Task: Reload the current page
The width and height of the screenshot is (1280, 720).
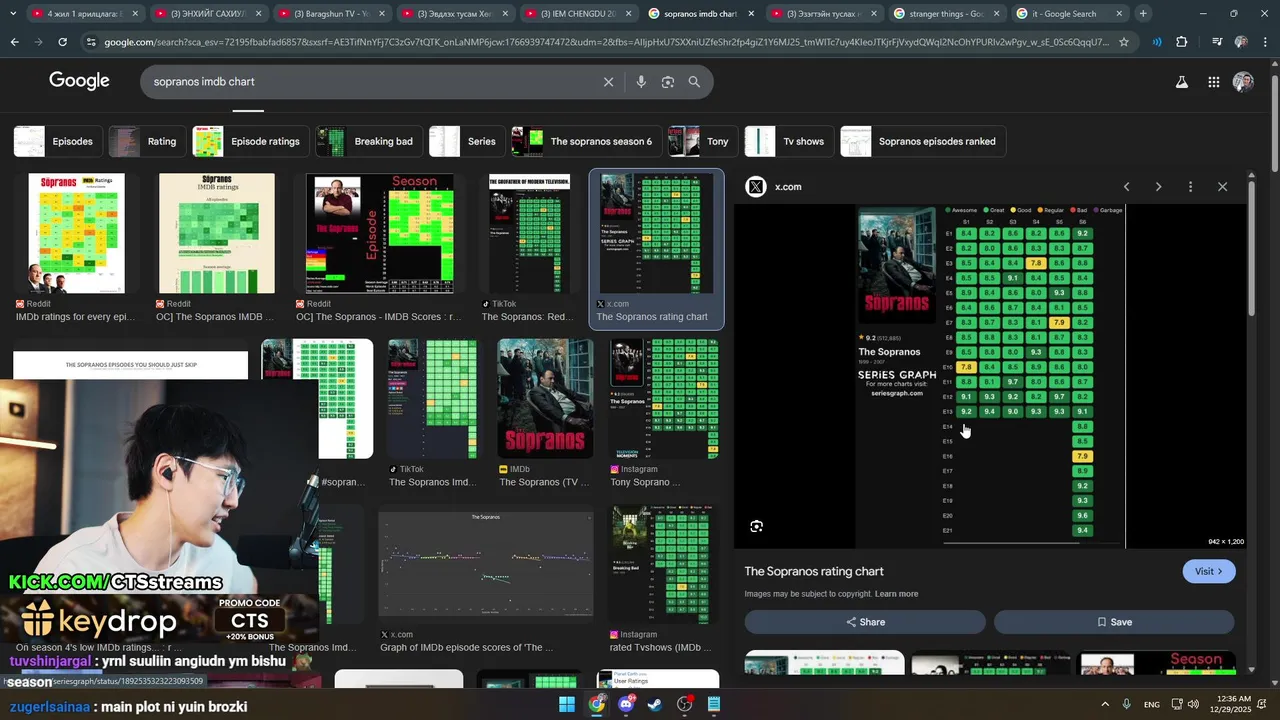Action: (x=62, y=42)
